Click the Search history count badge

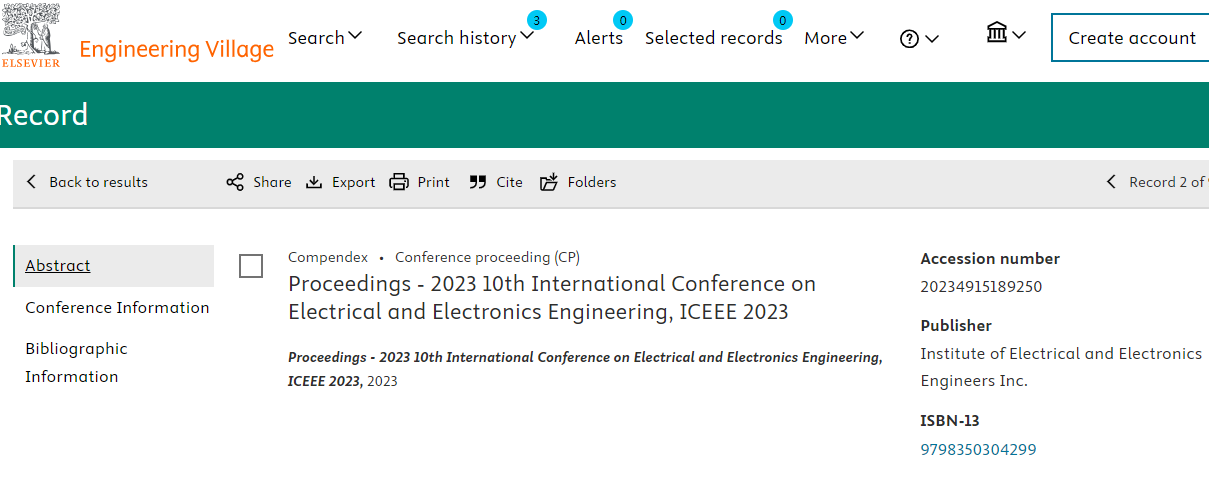coord(537,20)
